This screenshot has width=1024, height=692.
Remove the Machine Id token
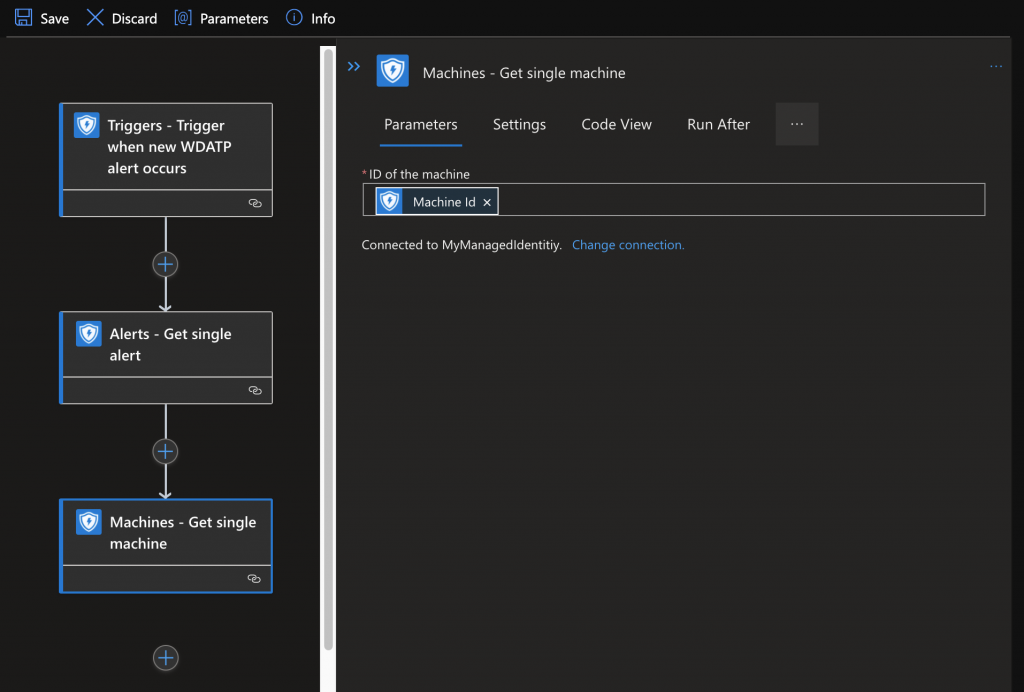[x=487, y=202]
